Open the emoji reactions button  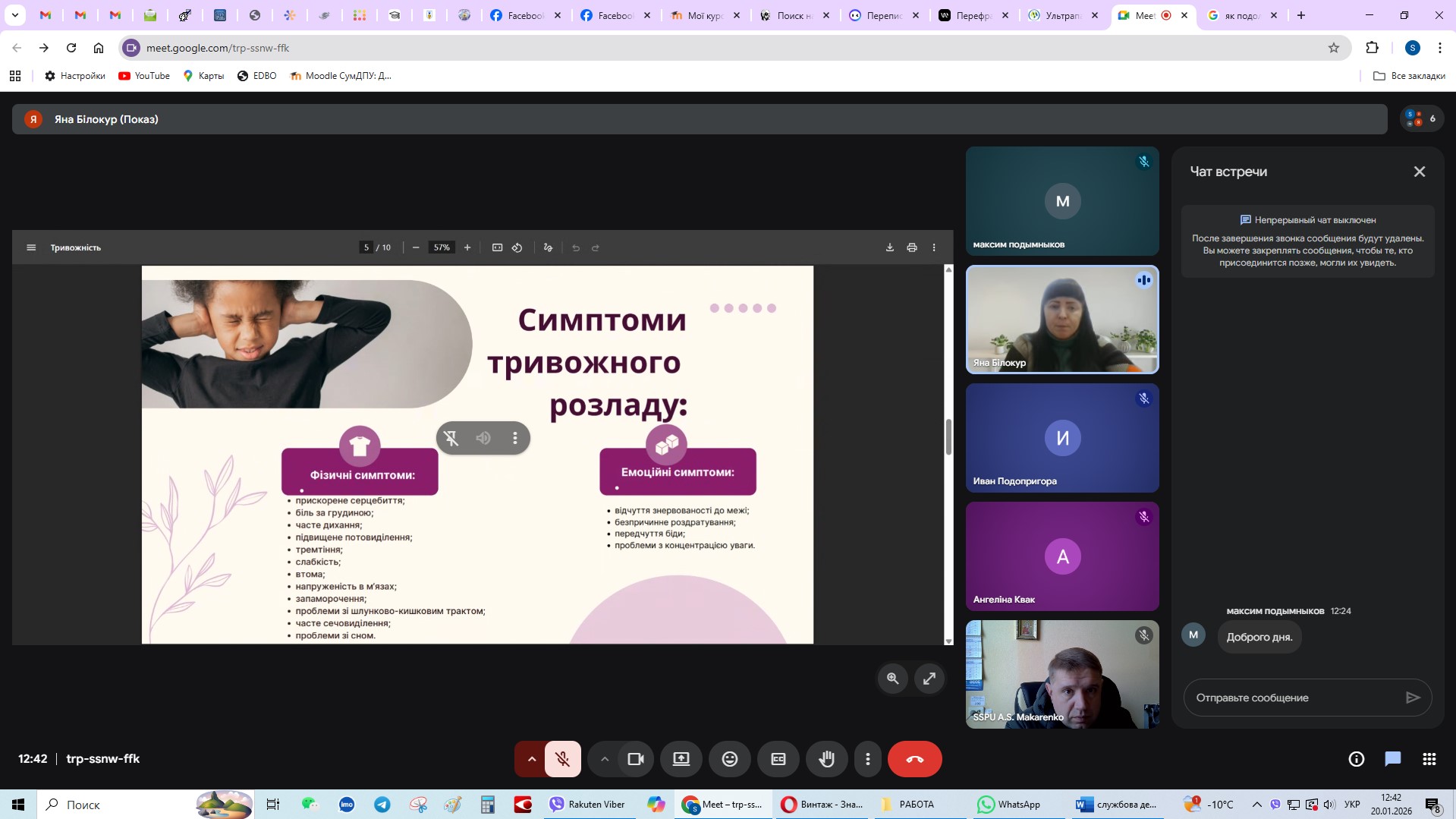click(x=729, y=759)
